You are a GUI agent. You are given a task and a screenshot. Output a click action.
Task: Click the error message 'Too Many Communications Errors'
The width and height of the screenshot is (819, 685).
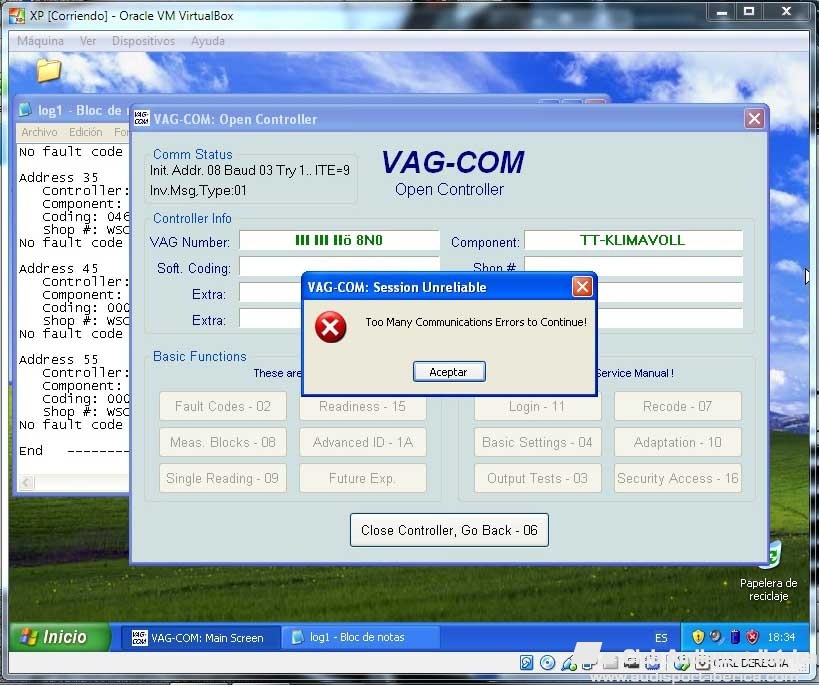pos(476,322)
